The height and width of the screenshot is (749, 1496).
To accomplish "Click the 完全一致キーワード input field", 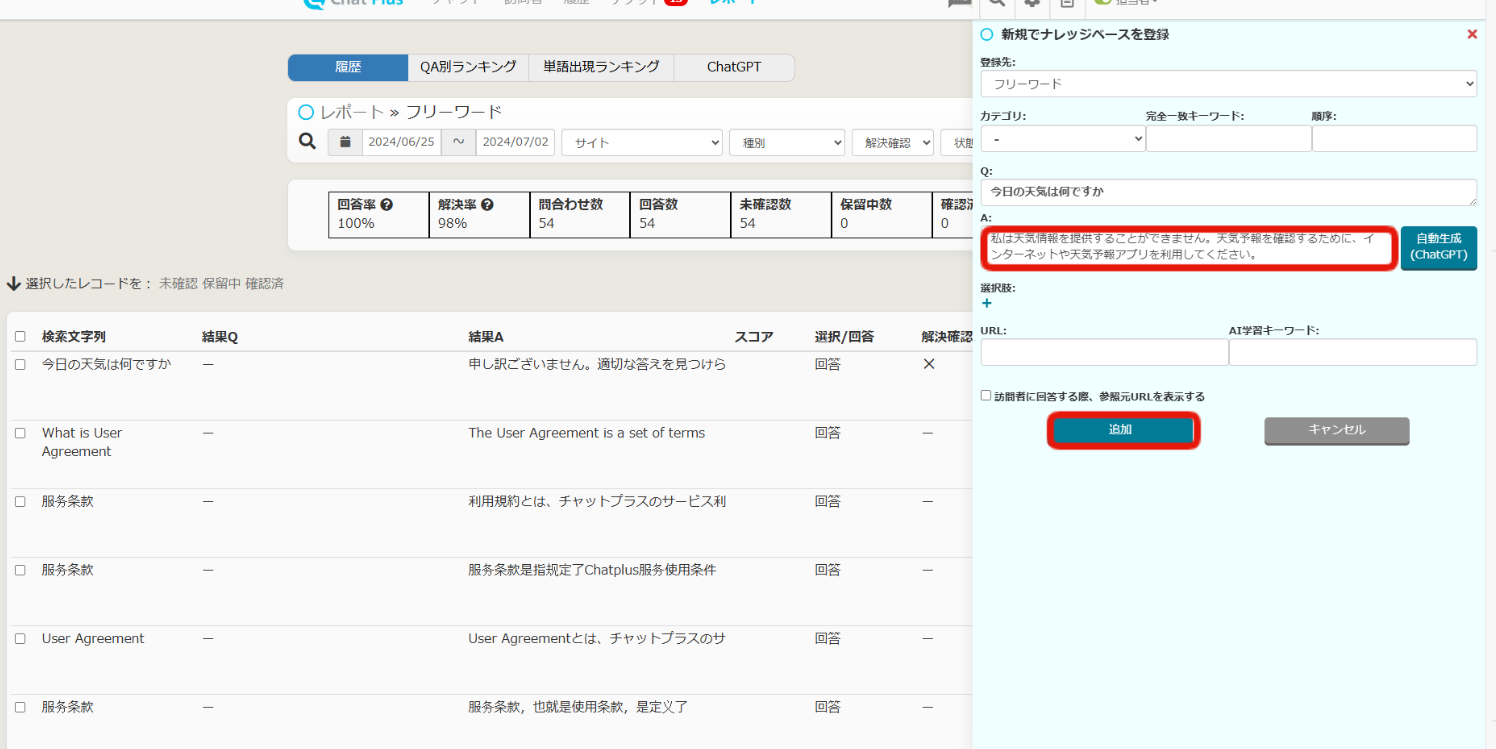I will [1228, 139].
